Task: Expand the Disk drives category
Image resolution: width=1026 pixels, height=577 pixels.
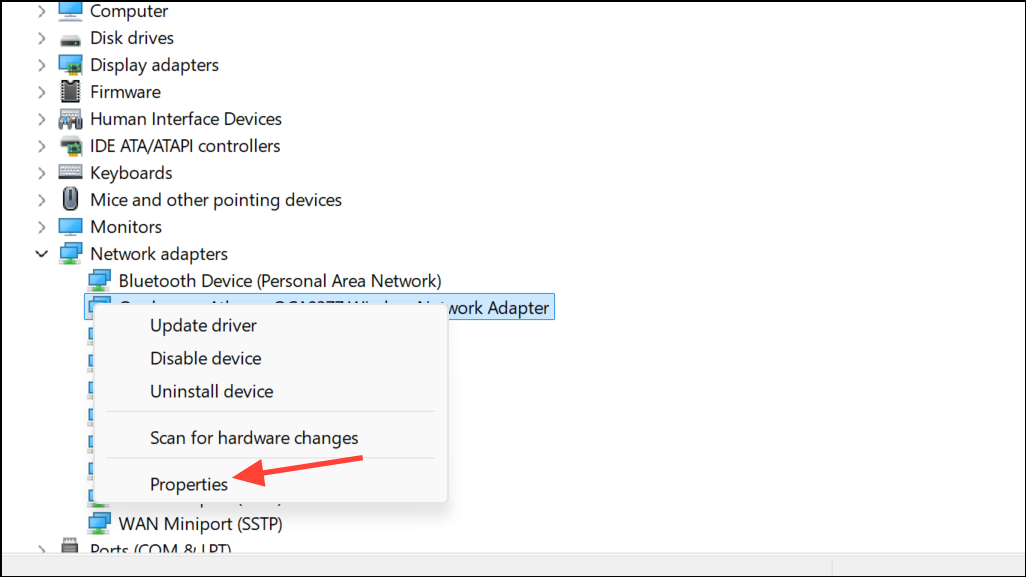Action: pyautogui.click(x=41, y=38)
